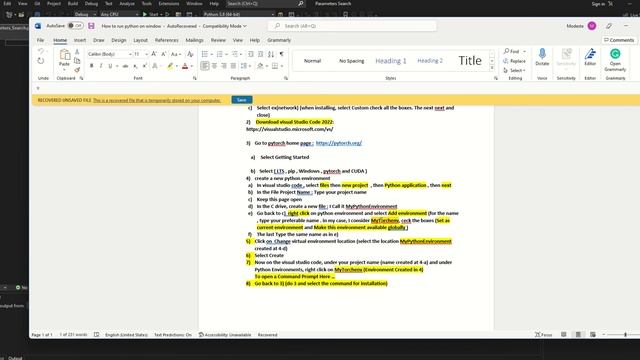Switch to the Review tab
This screenshot has width=640, height=360.
218,40
